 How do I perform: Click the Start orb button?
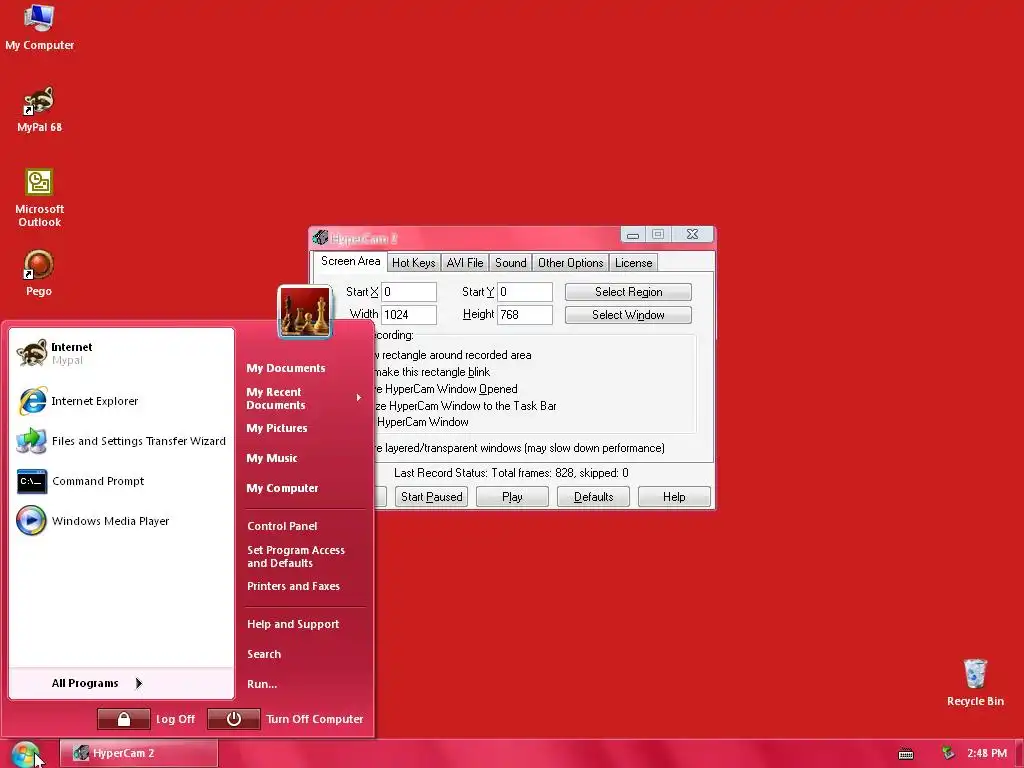pyautogui.click(x=26, y=754)
